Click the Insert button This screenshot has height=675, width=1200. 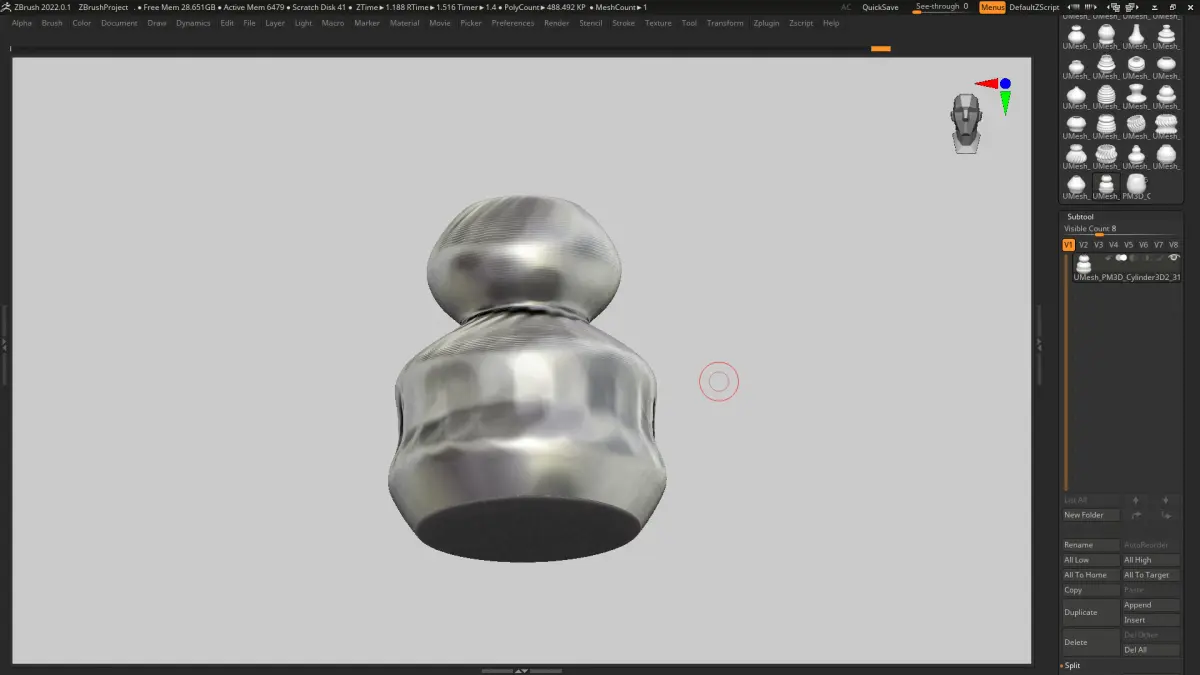[1151, 620]
